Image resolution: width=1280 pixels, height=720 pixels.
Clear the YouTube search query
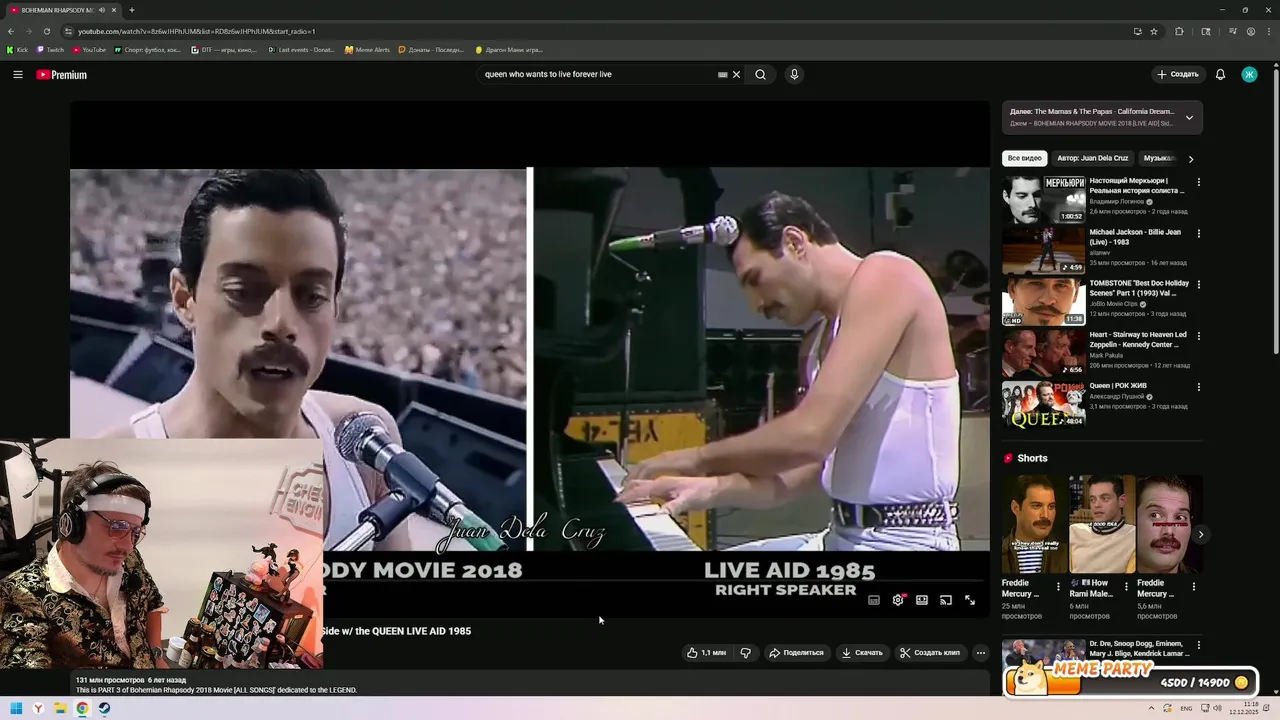[736, 74]
